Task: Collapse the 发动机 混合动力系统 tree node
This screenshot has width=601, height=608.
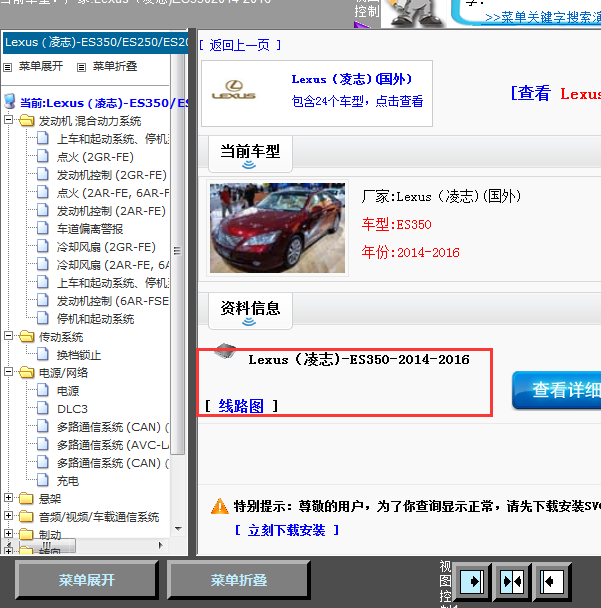Action: coord(9,119)
